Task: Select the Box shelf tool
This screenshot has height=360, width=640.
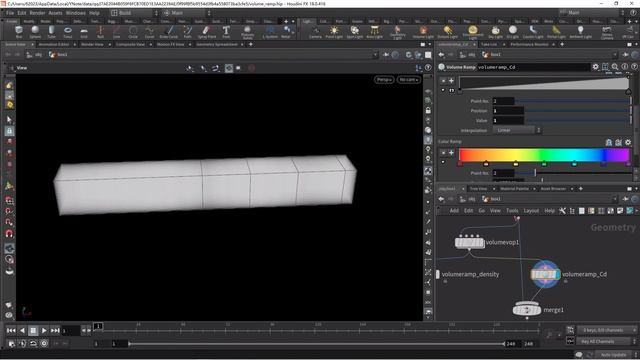Action: tap(18, 31)
